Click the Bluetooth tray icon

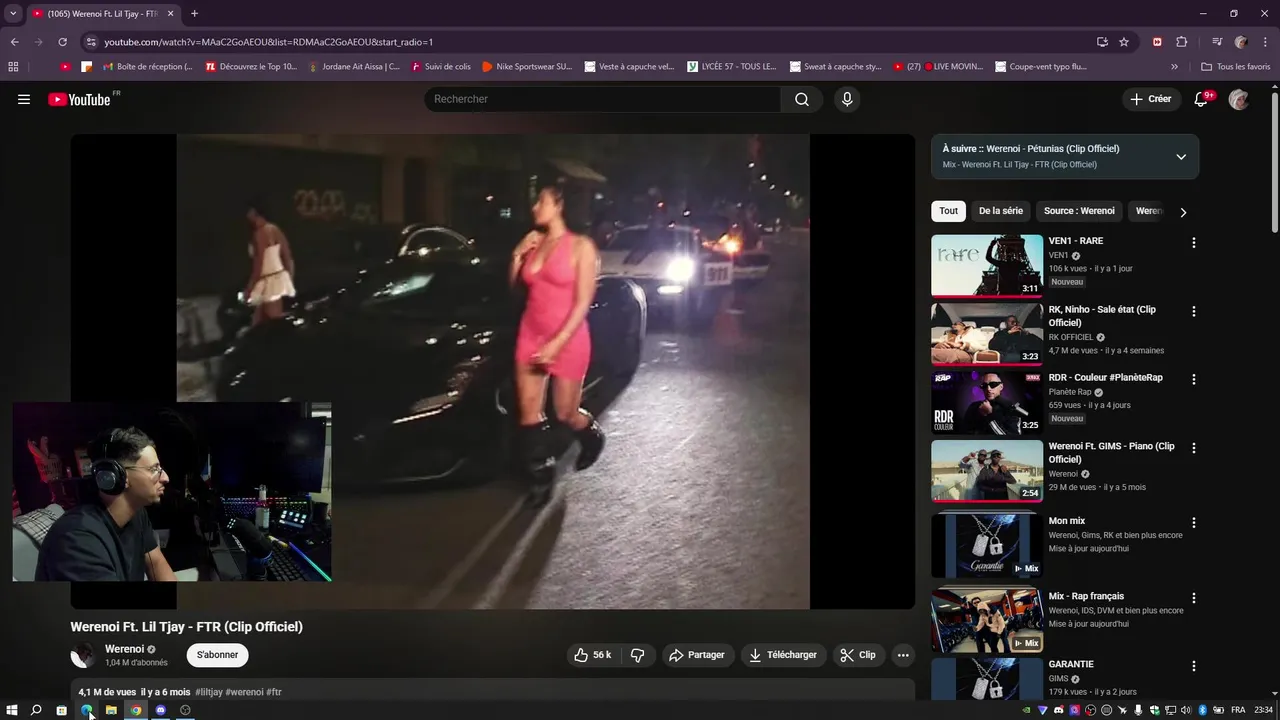click(1202, 710)
